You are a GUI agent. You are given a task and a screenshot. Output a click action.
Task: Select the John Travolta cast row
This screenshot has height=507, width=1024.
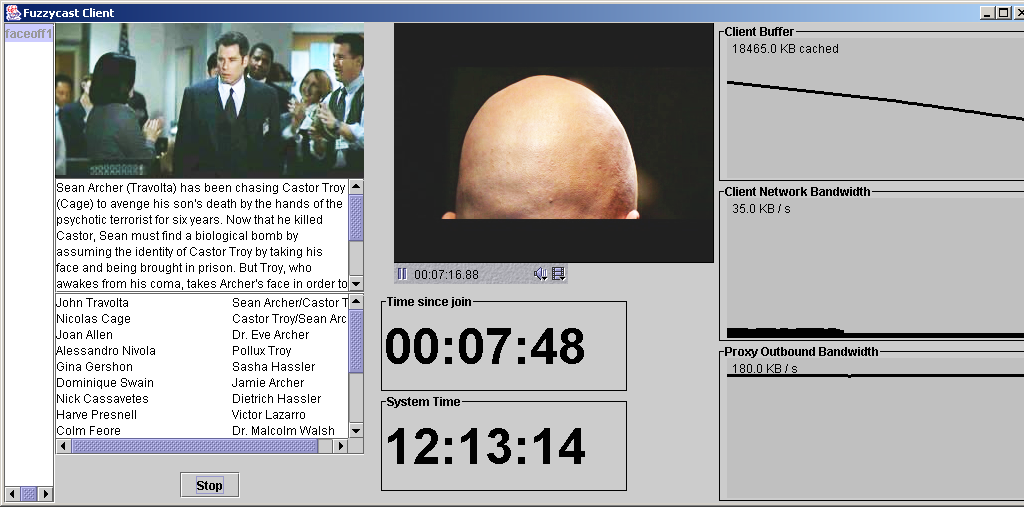[x=92, y=303]
